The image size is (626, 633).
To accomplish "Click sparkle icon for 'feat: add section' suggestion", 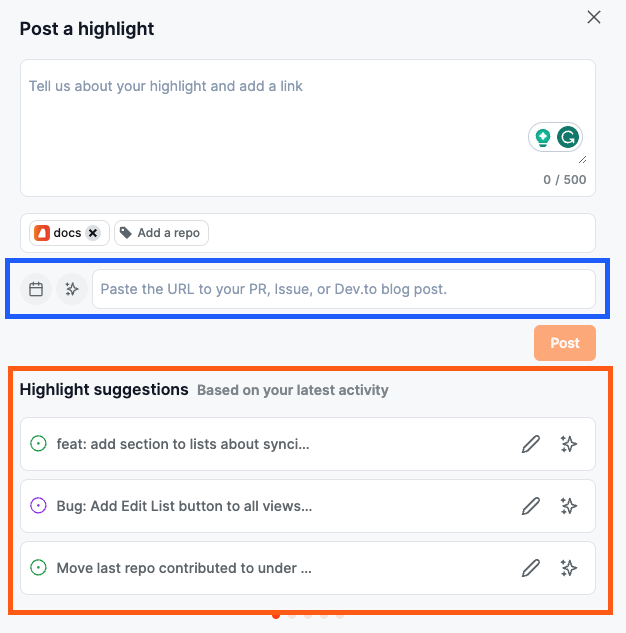I will (569, 444).
